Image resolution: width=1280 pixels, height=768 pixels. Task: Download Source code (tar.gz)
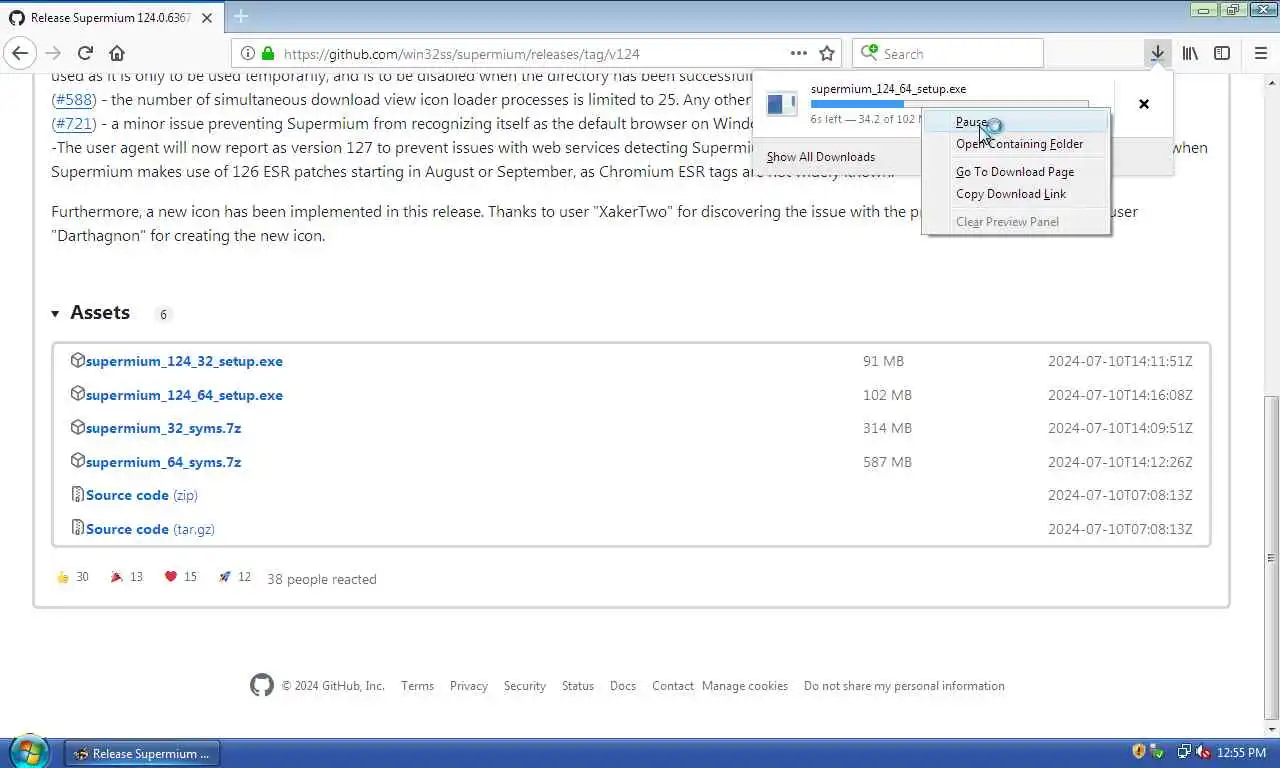150,529
